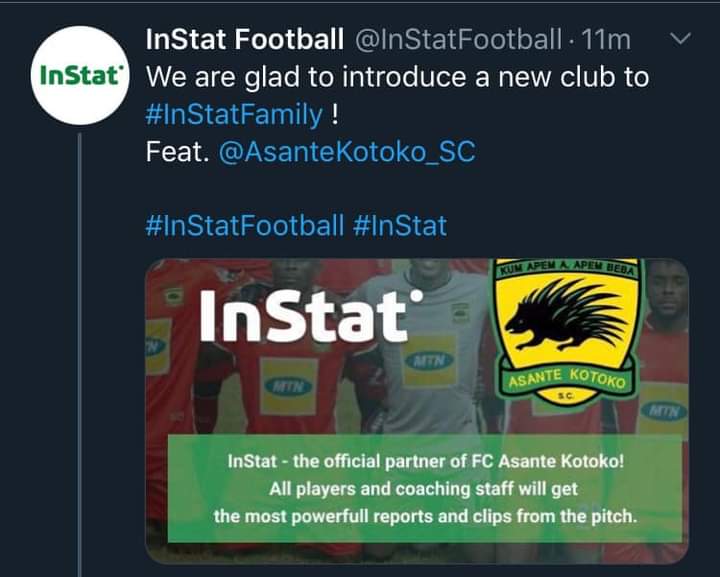Open the #InStatFamily hashtag
This screenshot has width=720, height=577.
pos(234,114)
